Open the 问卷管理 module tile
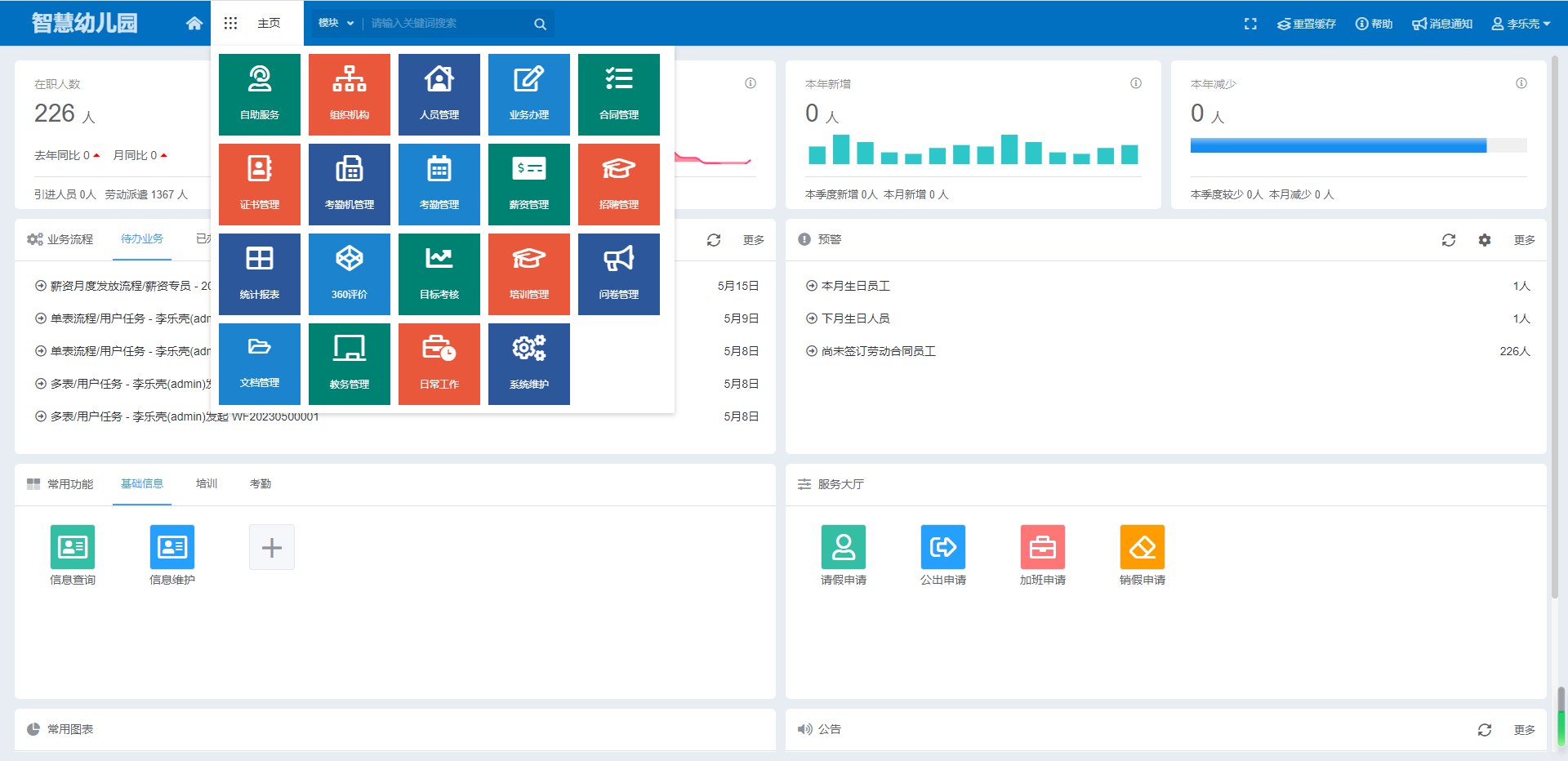This screenshot has width=1568, height=761. point(619,274)
